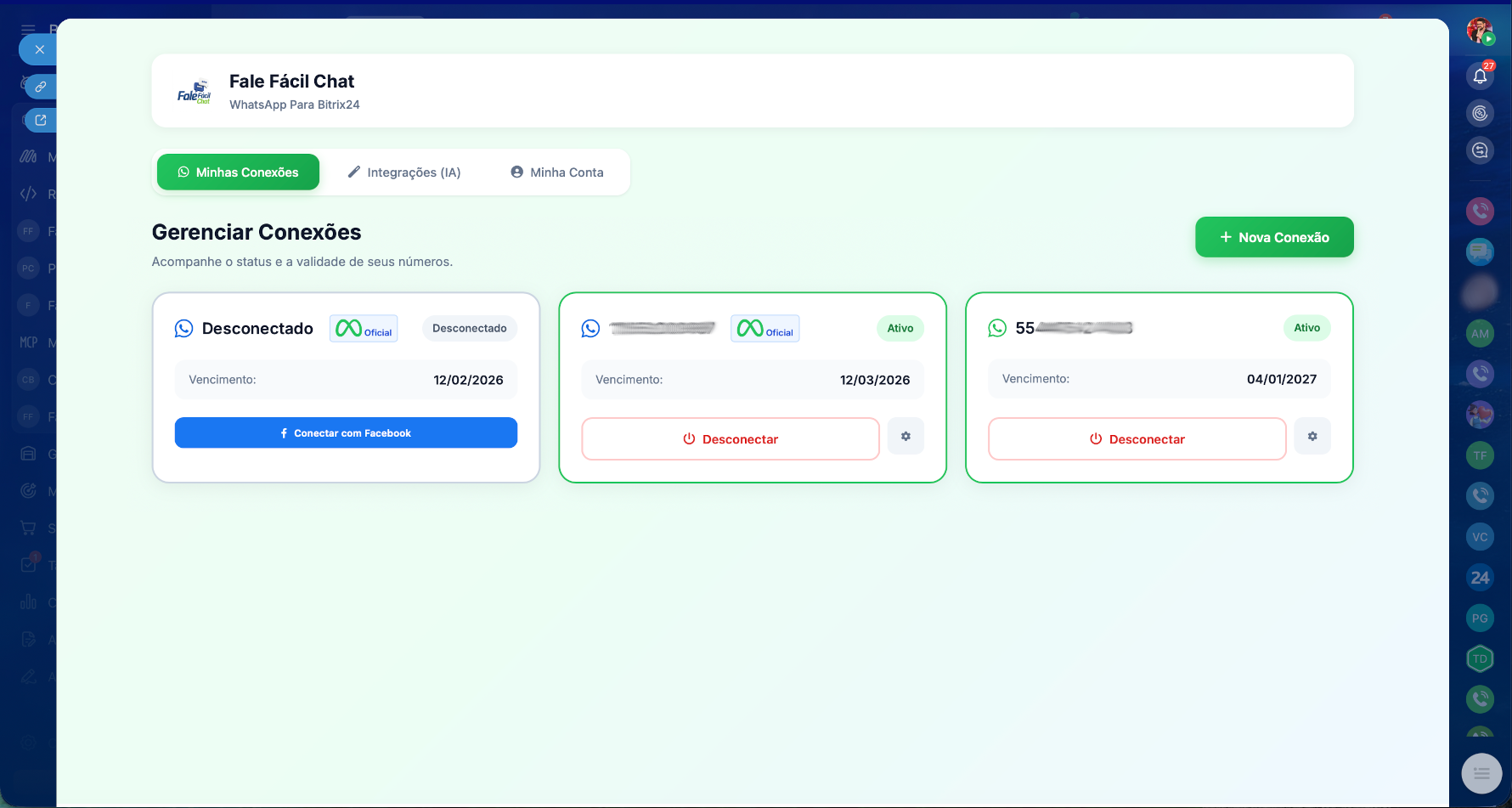Disconnect the connection expiring 04/01/2027
1512x808 pixels.
coord(1137,439)
